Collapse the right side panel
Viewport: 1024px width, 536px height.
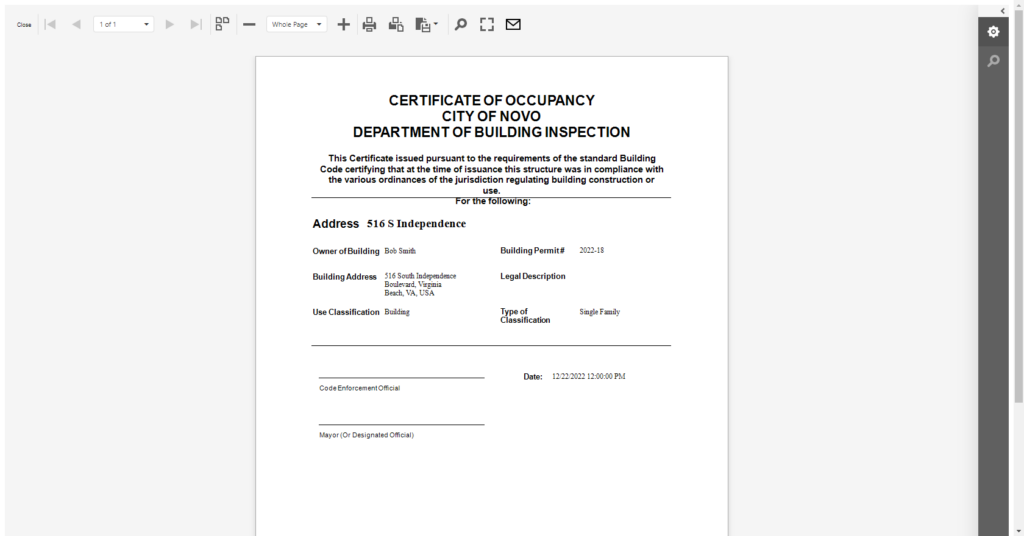1003,10
